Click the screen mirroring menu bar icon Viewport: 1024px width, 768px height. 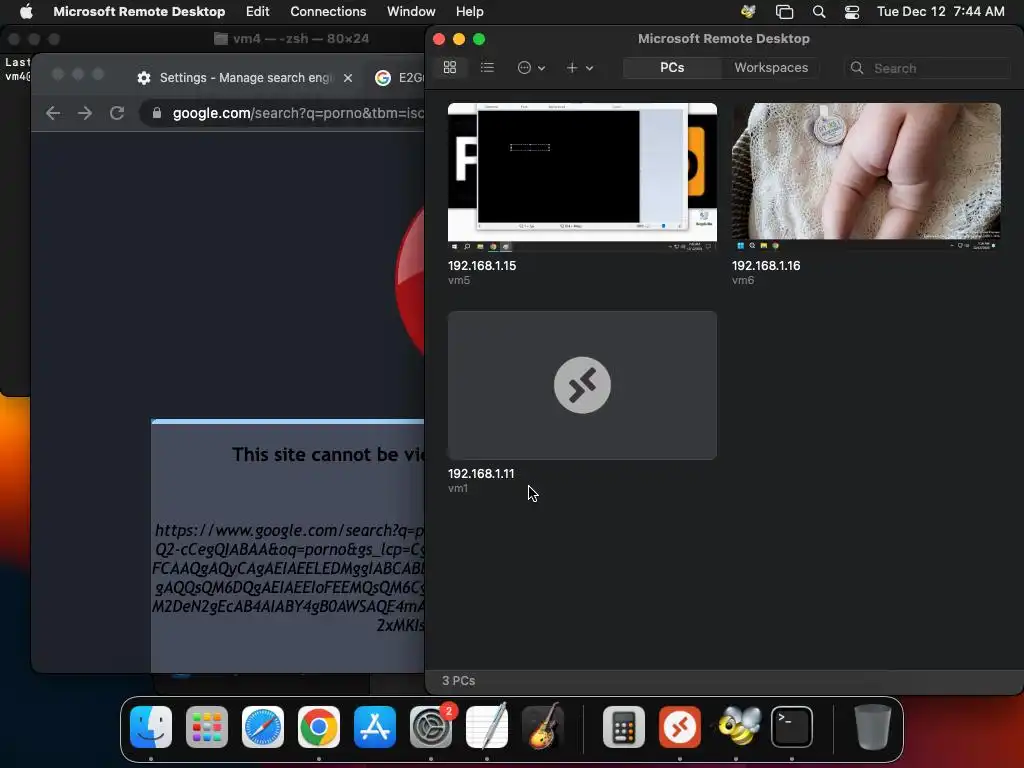pos(784,11)
